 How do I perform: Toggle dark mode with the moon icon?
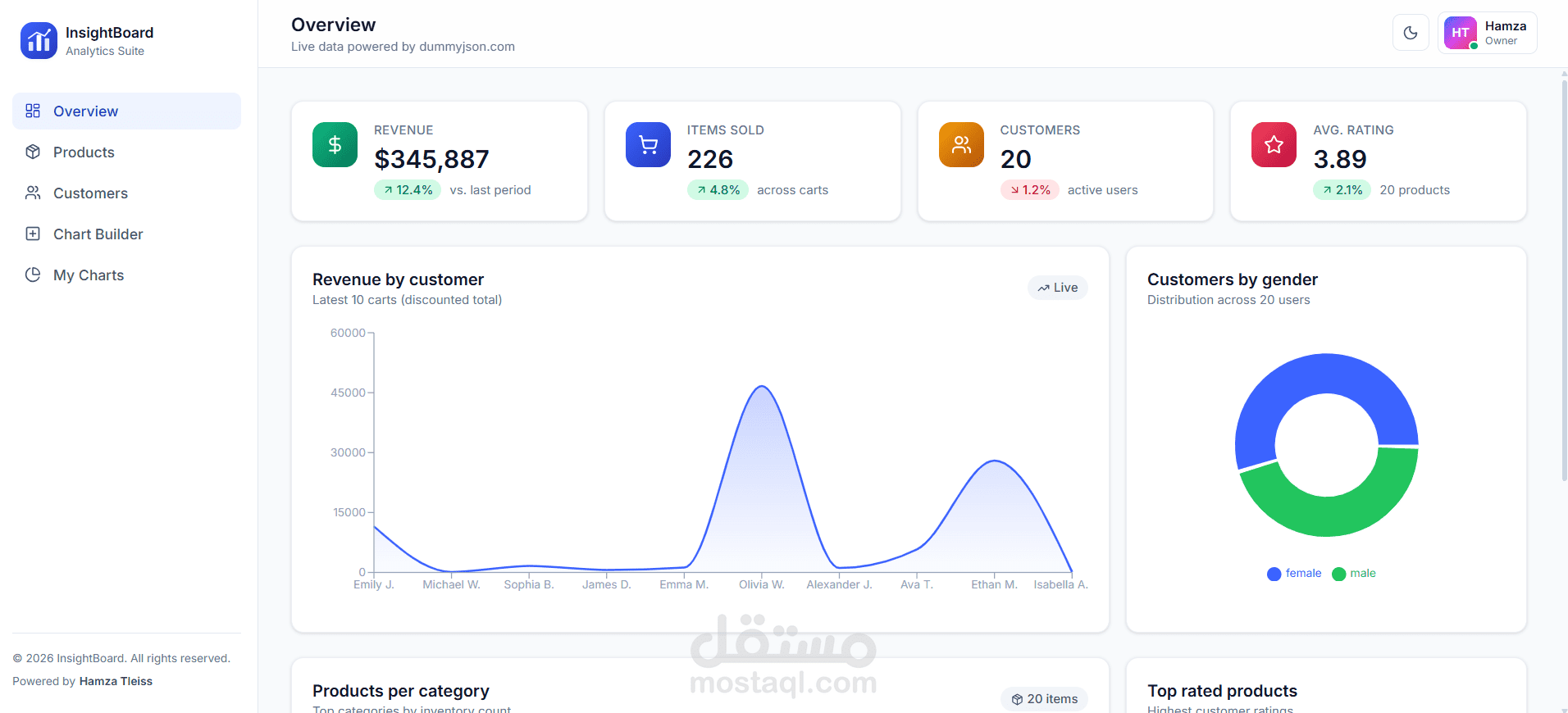pyautogui.click(x=1411, y=33)
